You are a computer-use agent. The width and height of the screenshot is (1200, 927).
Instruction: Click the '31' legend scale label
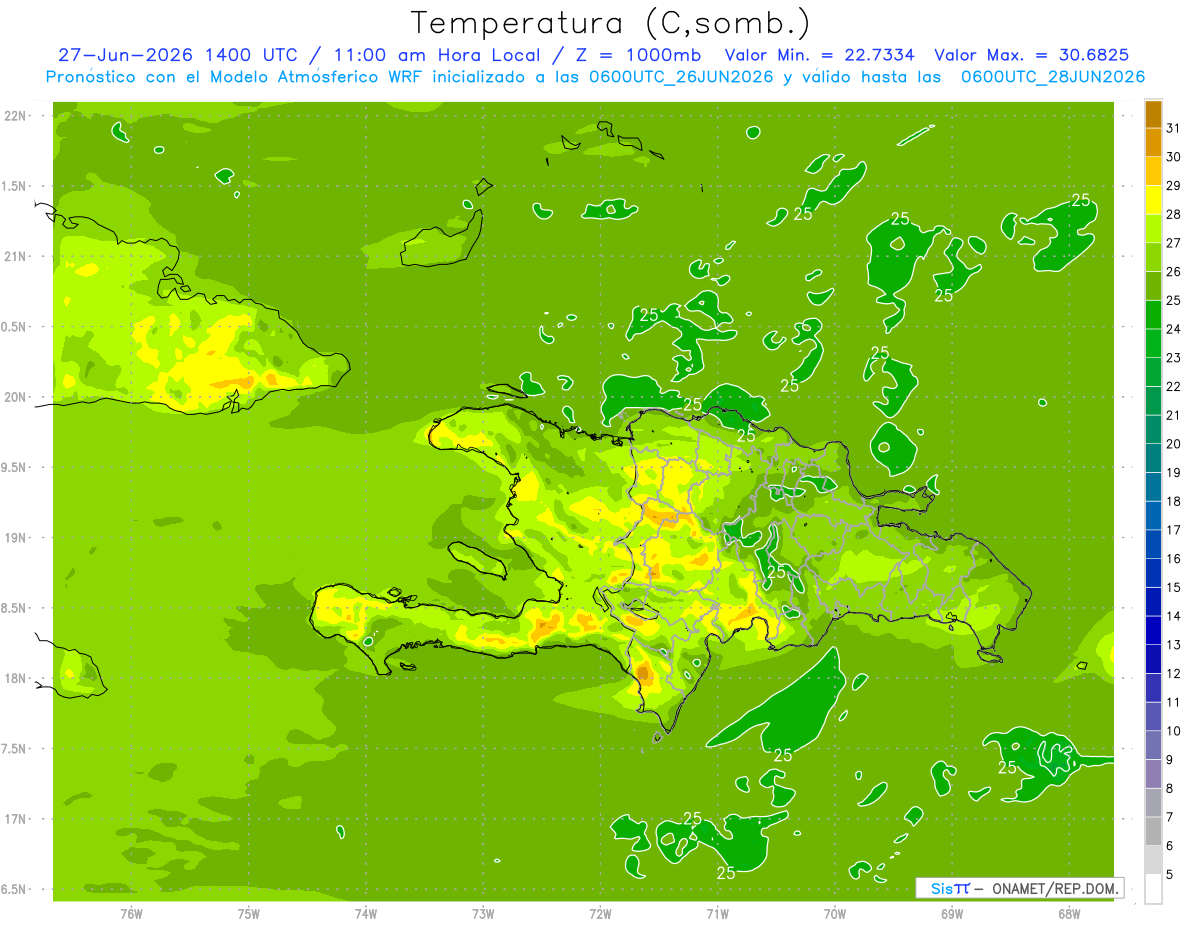click(1174, 129)
